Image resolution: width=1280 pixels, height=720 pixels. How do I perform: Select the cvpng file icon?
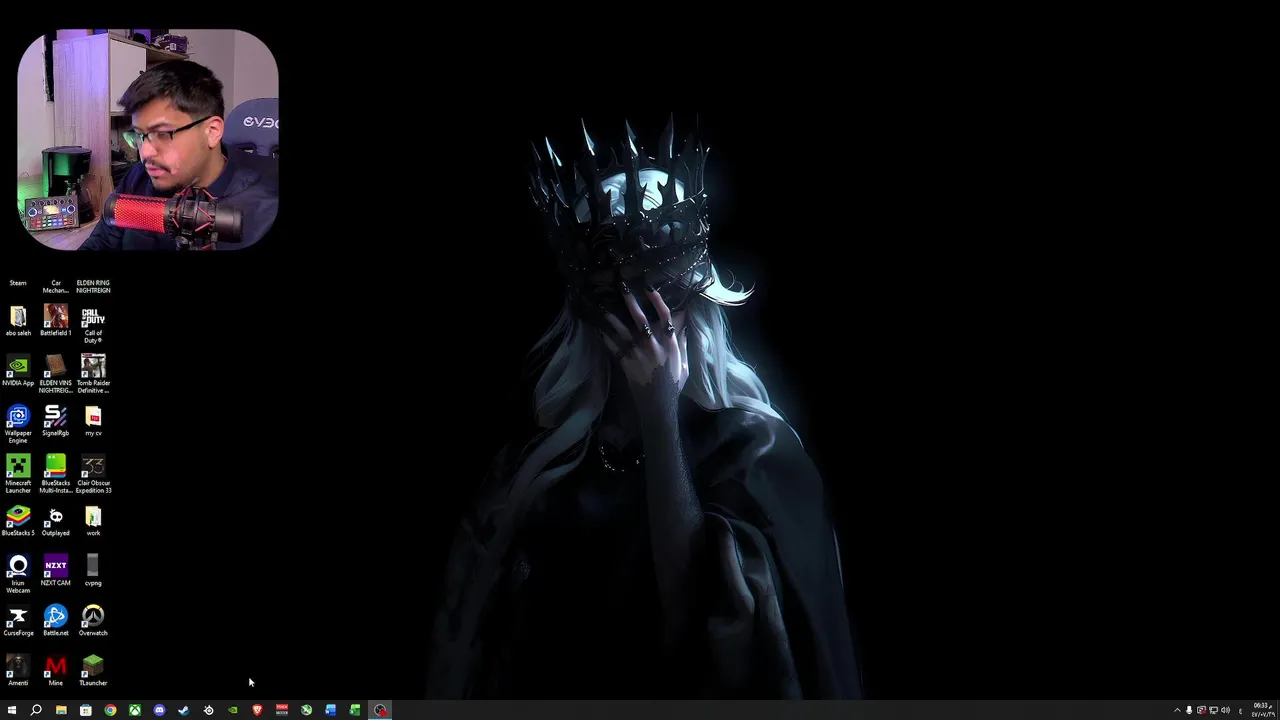tap(93, 571)
